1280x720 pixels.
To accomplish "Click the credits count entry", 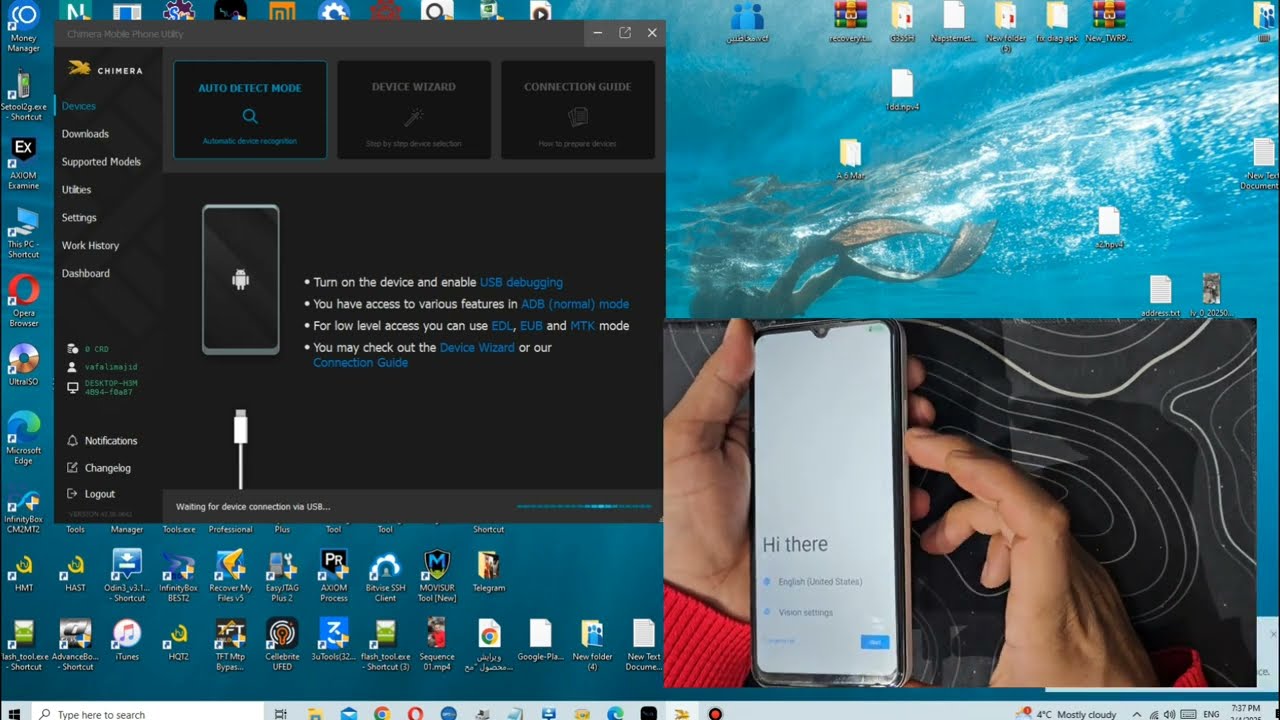I will 88,349.
